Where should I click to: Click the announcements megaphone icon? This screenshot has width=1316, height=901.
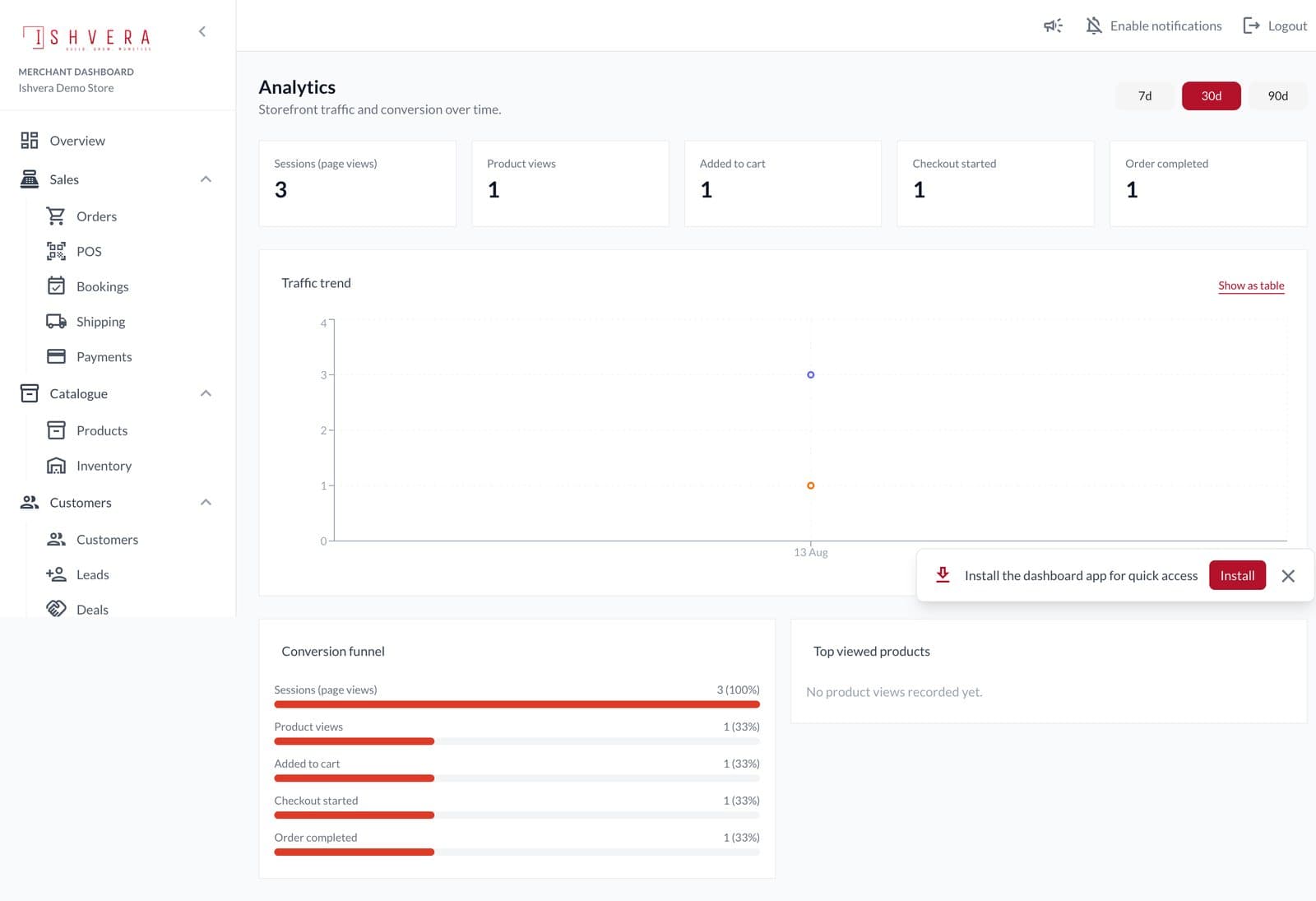[x=1053, y=26]
